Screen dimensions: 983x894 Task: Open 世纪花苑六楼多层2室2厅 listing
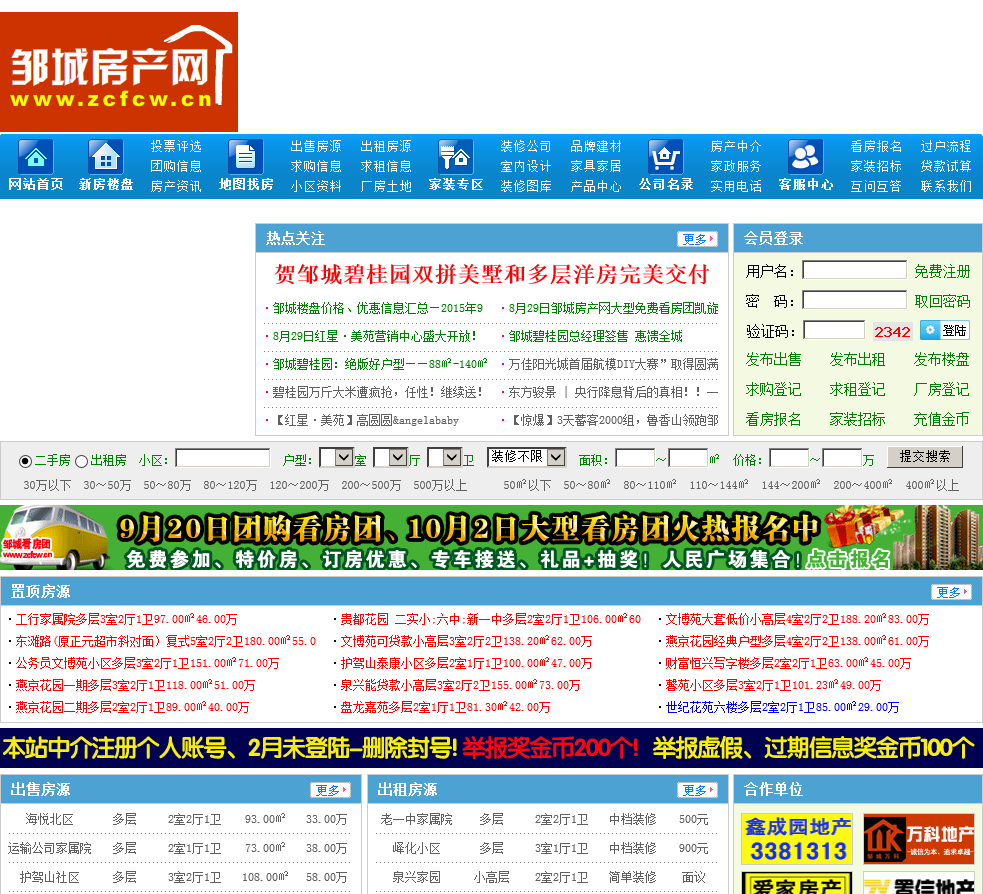pyautogui.click(x=782, y=707)
